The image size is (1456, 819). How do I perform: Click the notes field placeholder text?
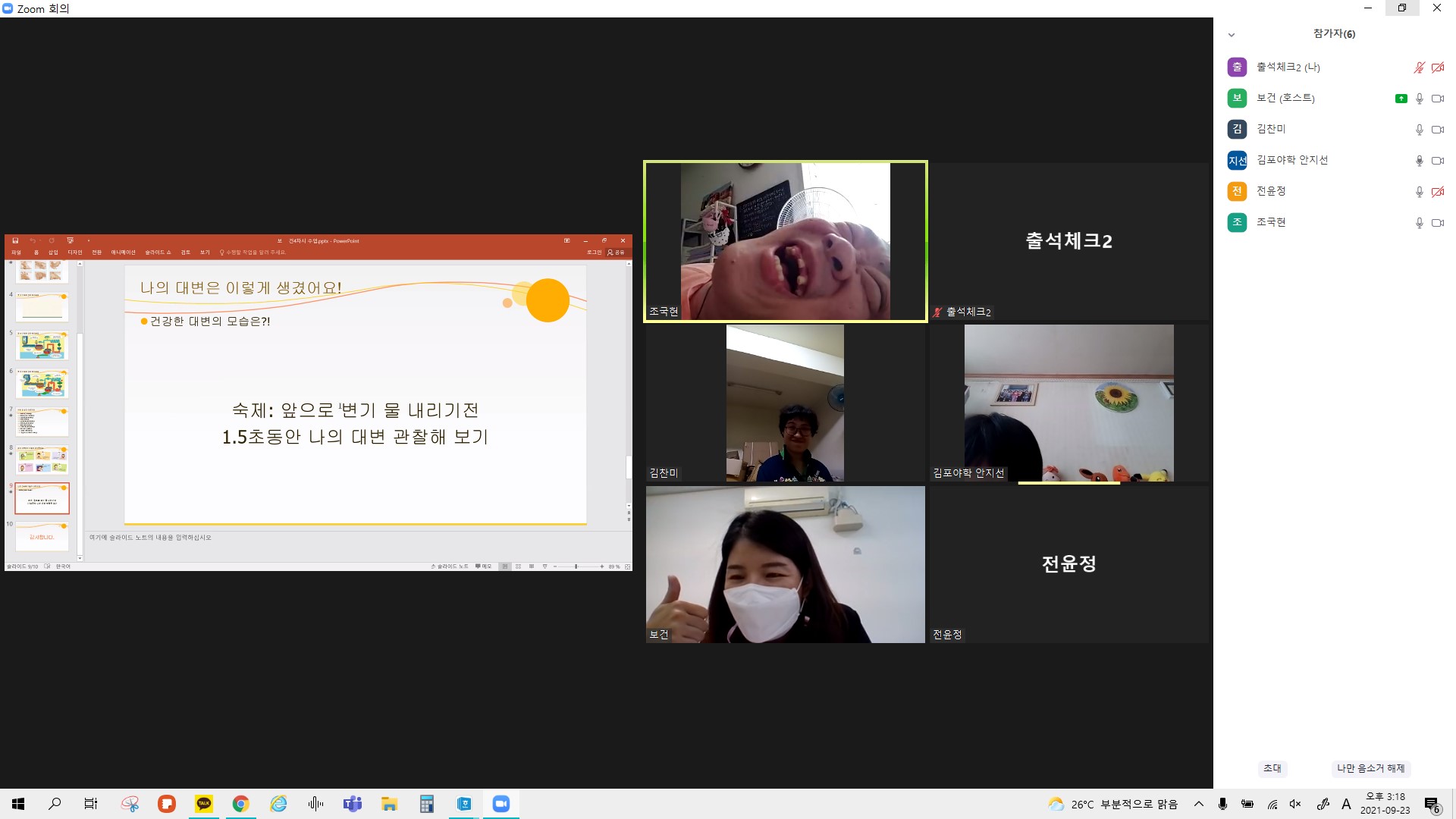[x=150, y=538]
